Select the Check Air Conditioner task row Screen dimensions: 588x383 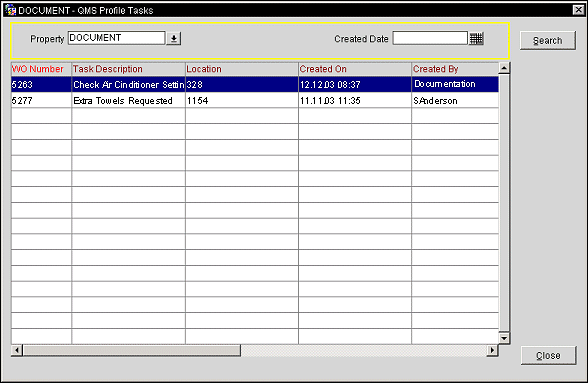click(255, 84)
